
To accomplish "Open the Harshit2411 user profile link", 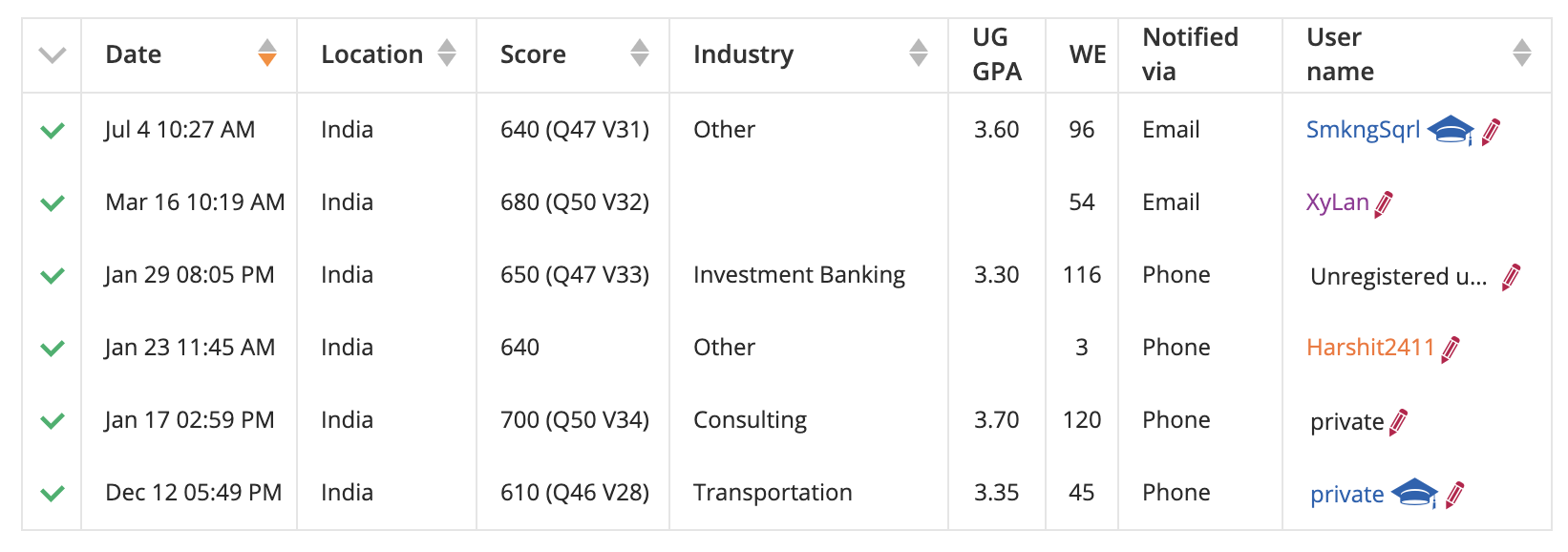I will pyautogui.click(x=1370, y=348).
